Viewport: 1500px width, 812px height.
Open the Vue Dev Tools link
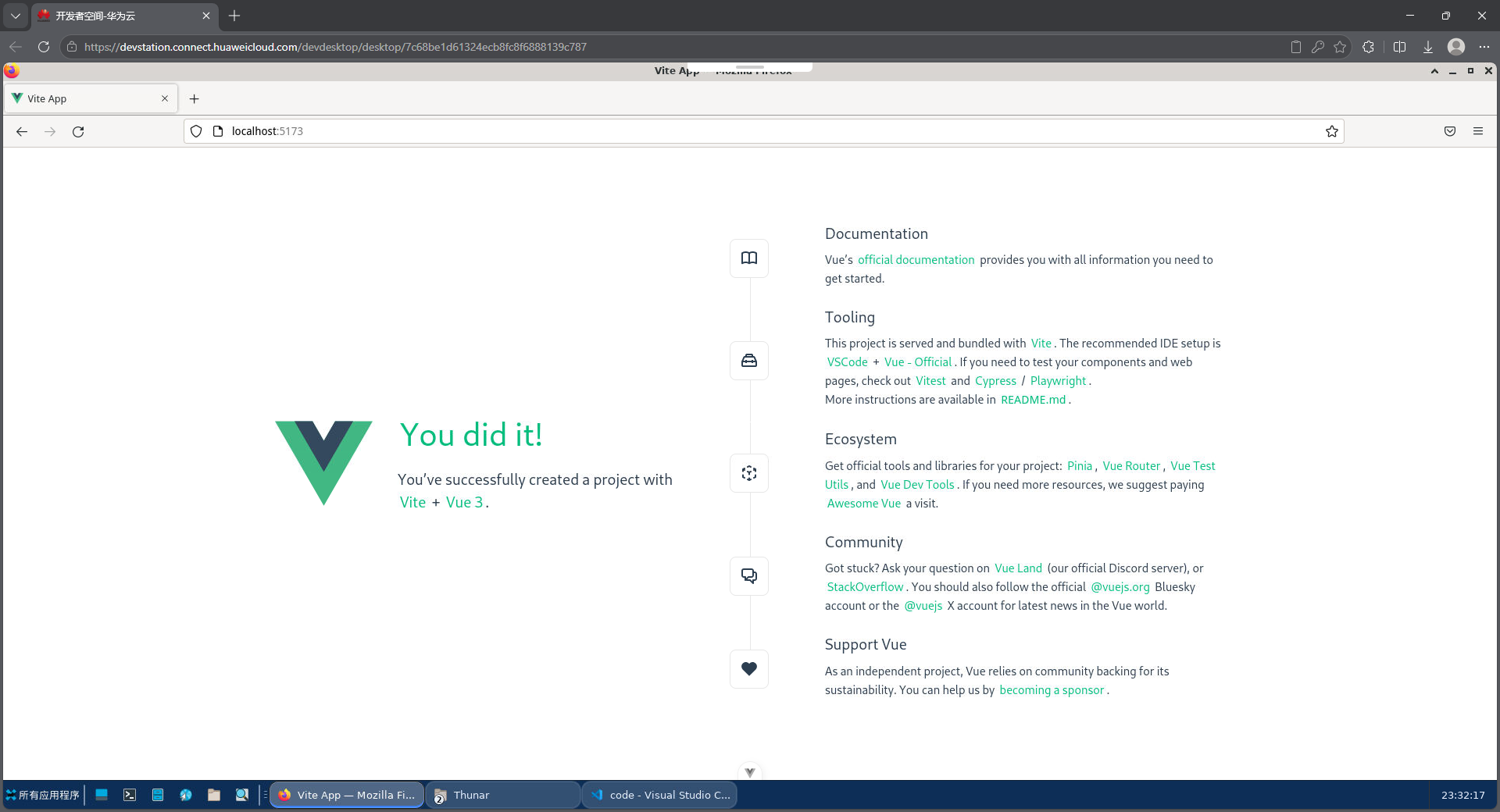click(x=917, y=485)
